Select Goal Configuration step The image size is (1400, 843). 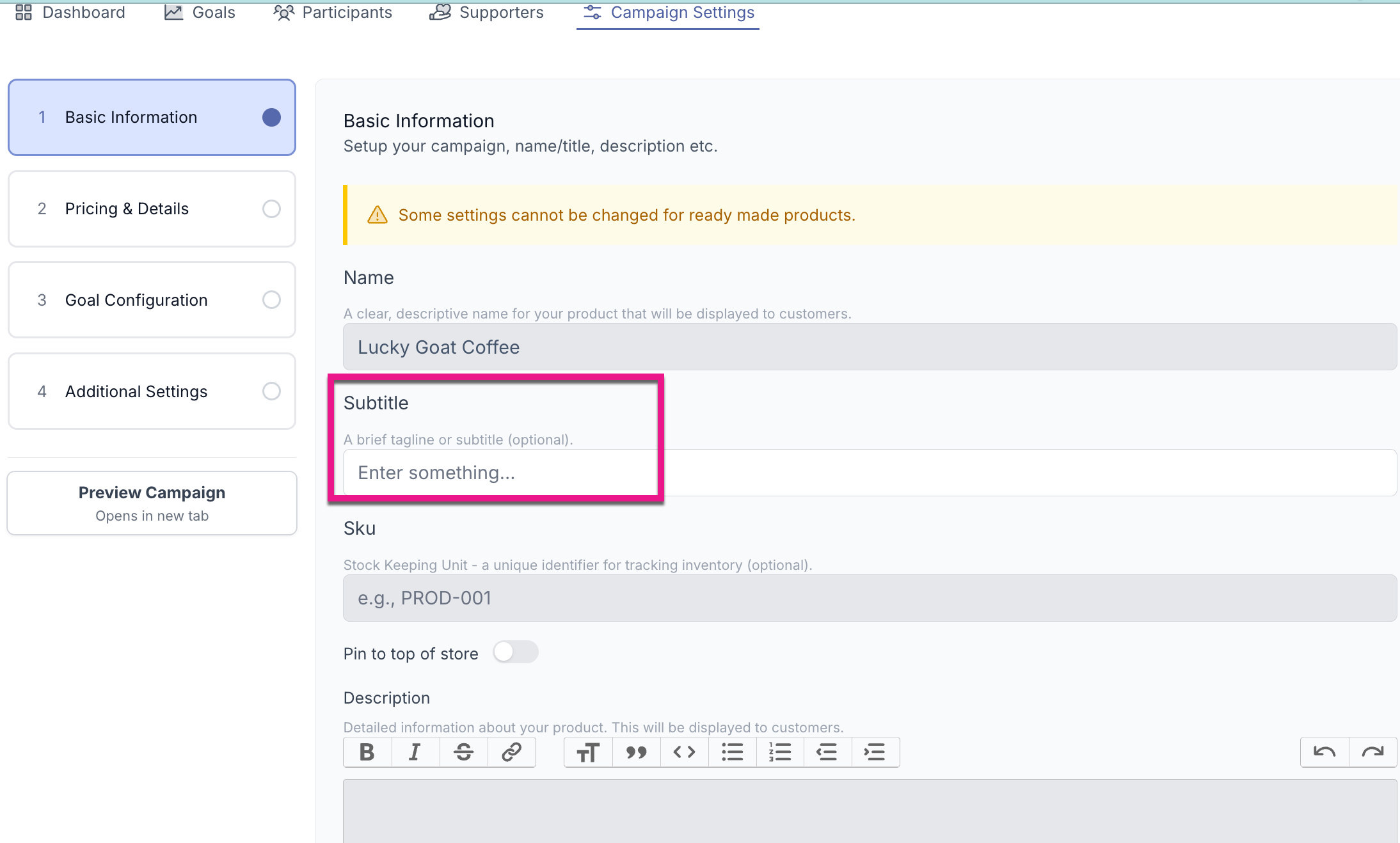click(x=152, y=300)
